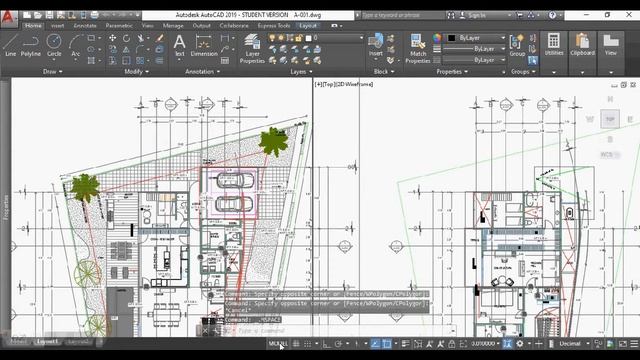640x360 pixels.
Task: Select the Rotate tool in Modify panel
Action: tap(127, 38)
